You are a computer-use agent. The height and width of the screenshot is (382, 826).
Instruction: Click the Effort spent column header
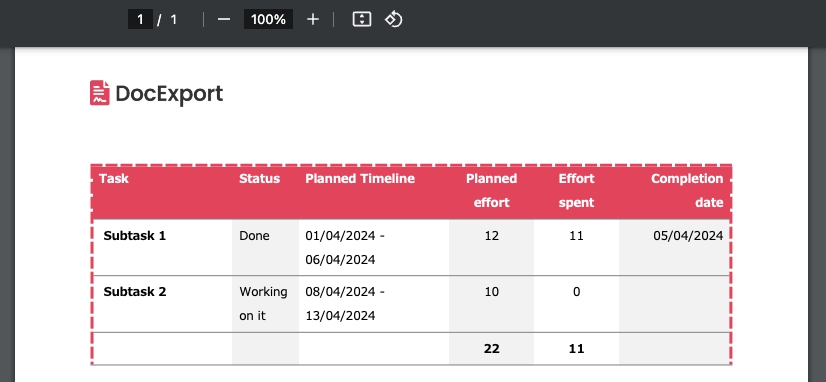576,190
